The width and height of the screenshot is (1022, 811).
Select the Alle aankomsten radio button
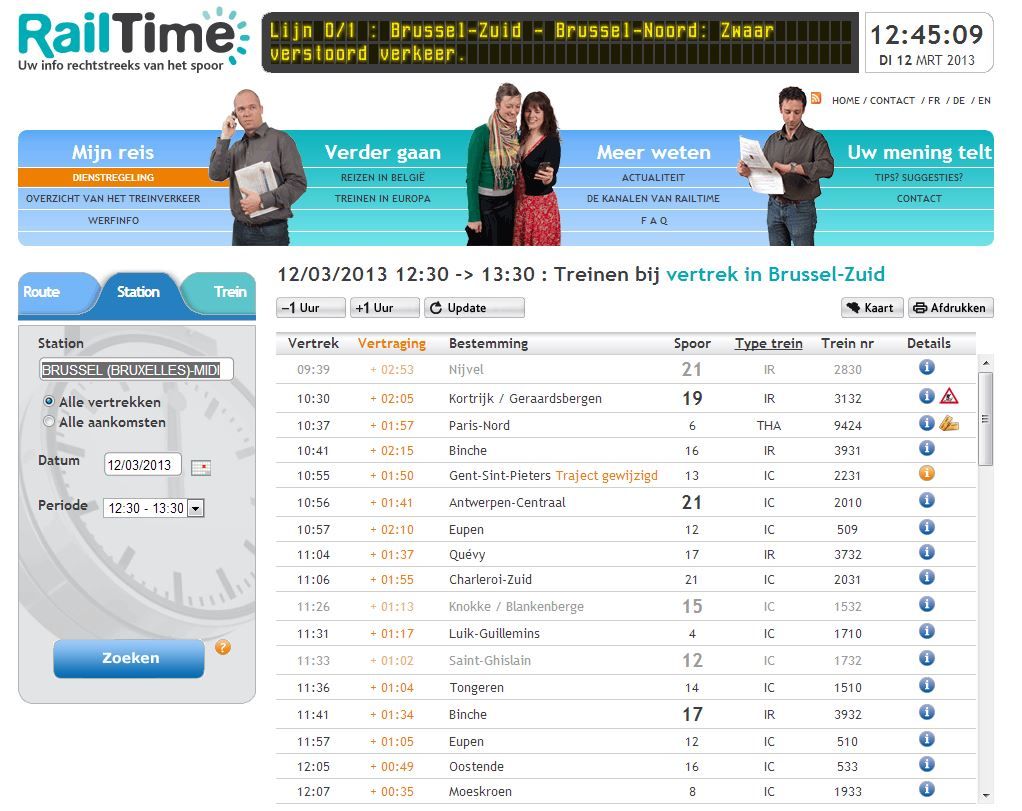[x=48, y=422]
